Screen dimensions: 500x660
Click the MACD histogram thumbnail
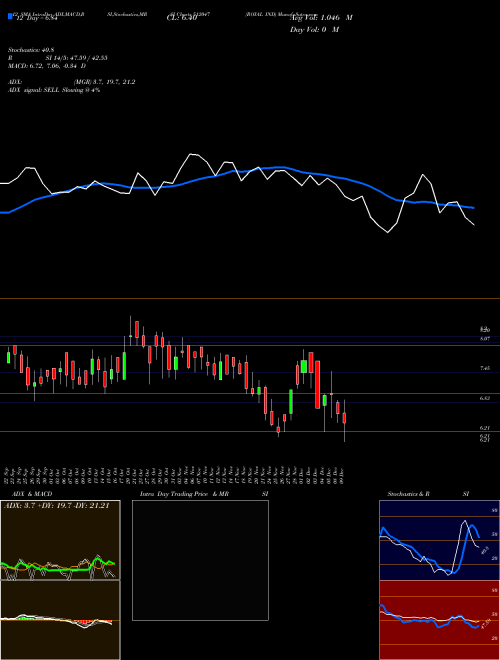(60, 620)
